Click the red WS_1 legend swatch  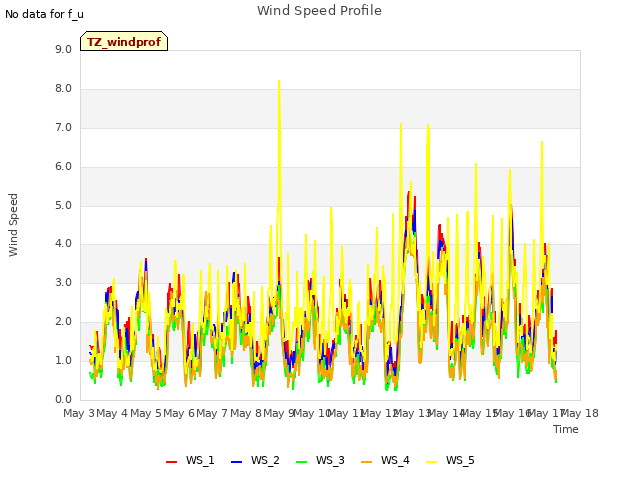pyautogui.click(x=171, y=461)
